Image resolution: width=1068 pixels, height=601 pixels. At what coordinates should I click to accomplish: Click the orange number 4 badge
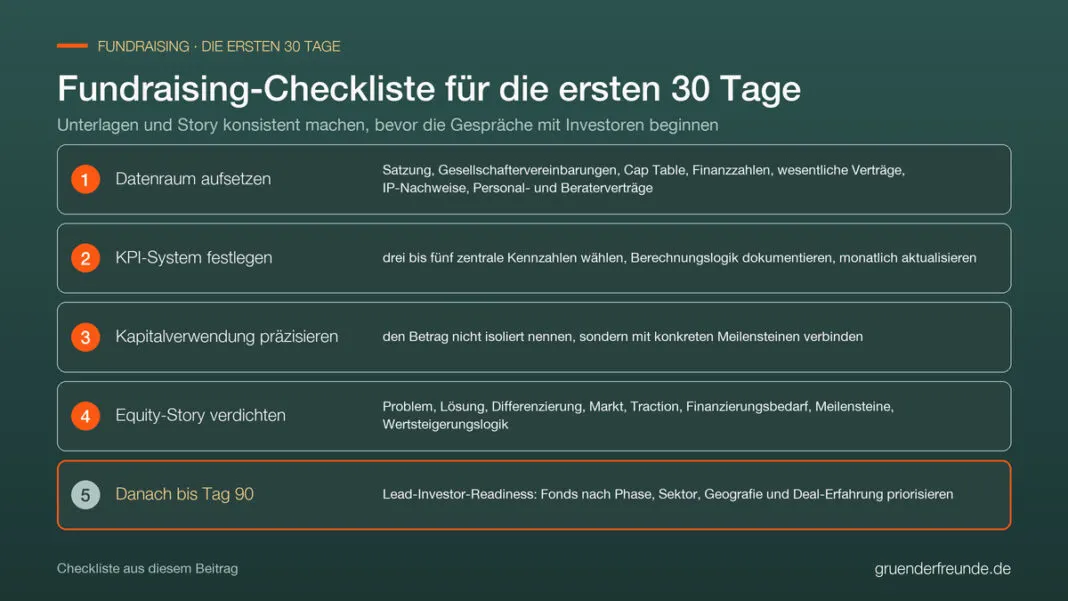click(x=85, y=416)
